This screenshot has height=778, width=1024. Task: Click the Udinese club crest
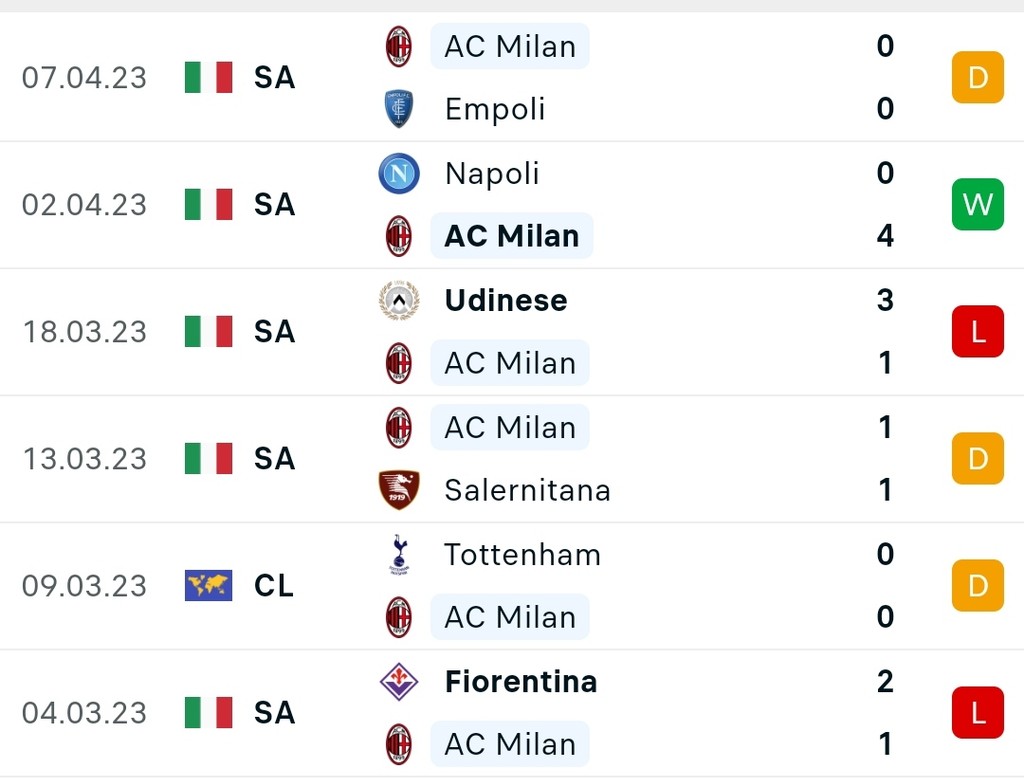pyautogui.click(x=399, y=300)
